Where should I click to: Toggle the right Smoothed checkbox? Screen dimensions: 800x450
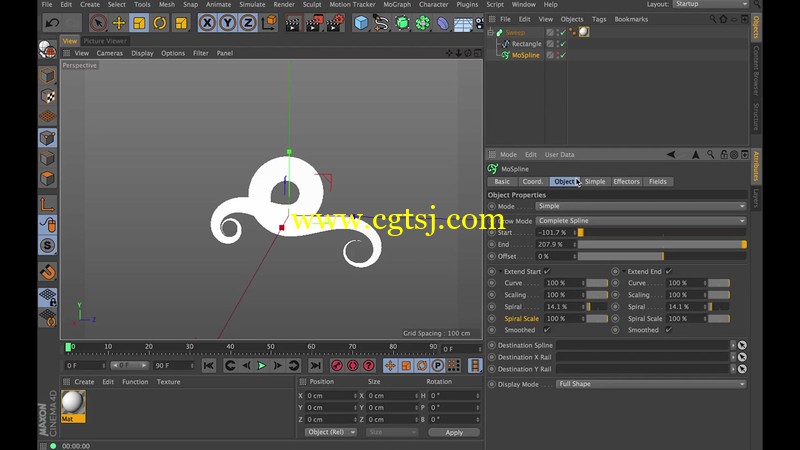coord(668,330)
